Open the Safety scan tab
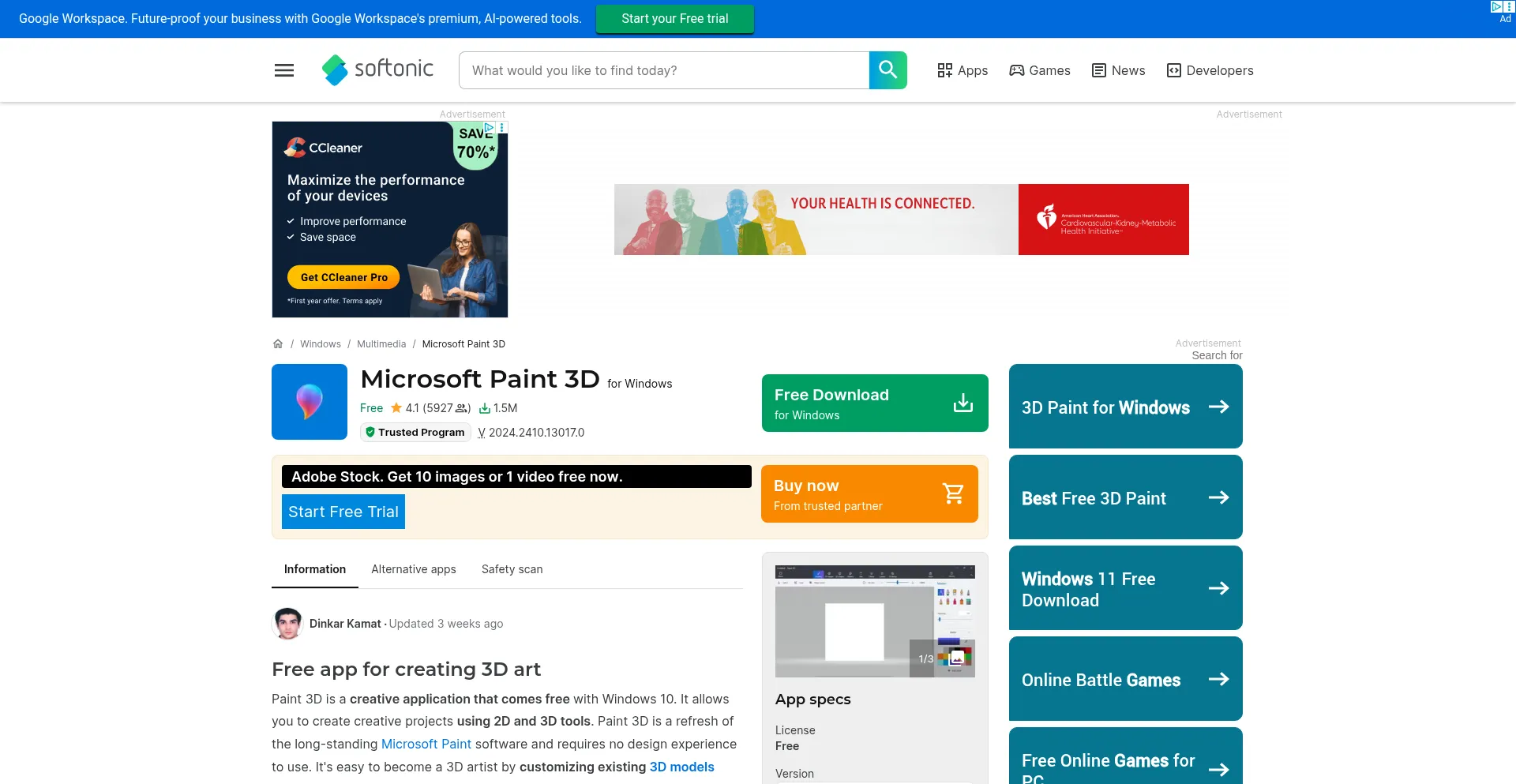The width and height of the screenshot is (1516, 784). coord(512,569)
